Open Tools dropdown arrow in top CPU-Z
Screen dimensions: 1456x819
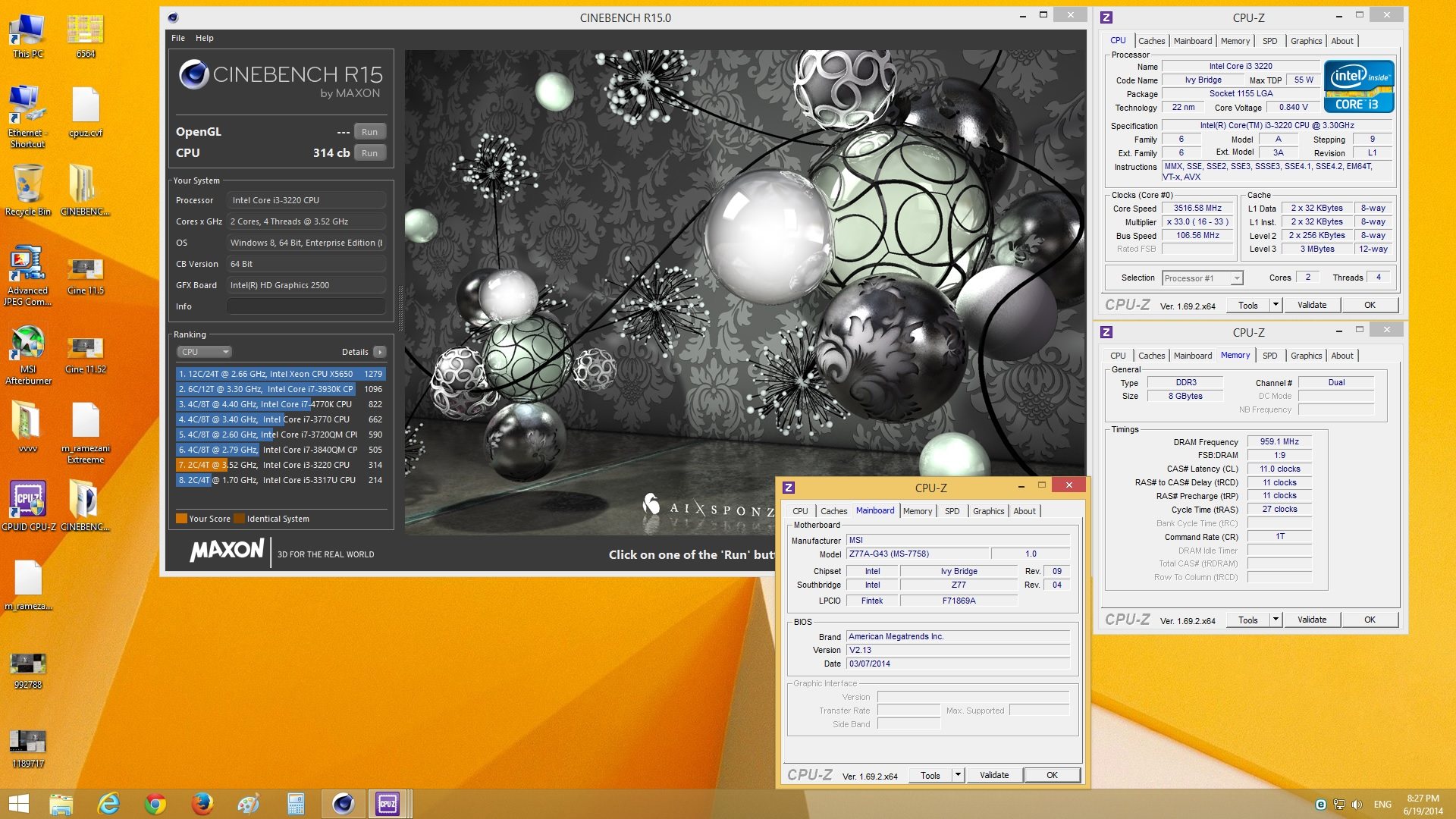1276,305
